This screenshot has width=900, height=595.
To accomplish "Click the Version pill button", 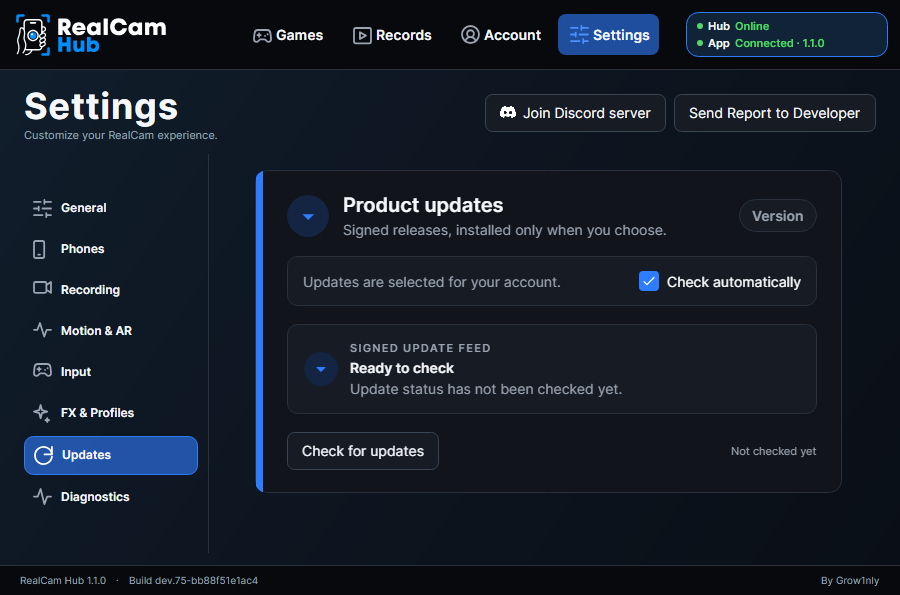I will point(778,216).
